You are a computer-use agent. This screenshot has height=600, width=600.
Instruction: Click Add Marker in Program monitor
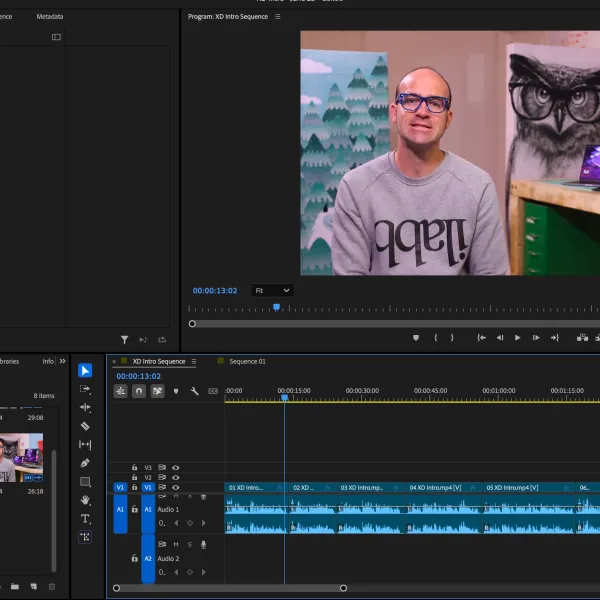click(416, 338)
